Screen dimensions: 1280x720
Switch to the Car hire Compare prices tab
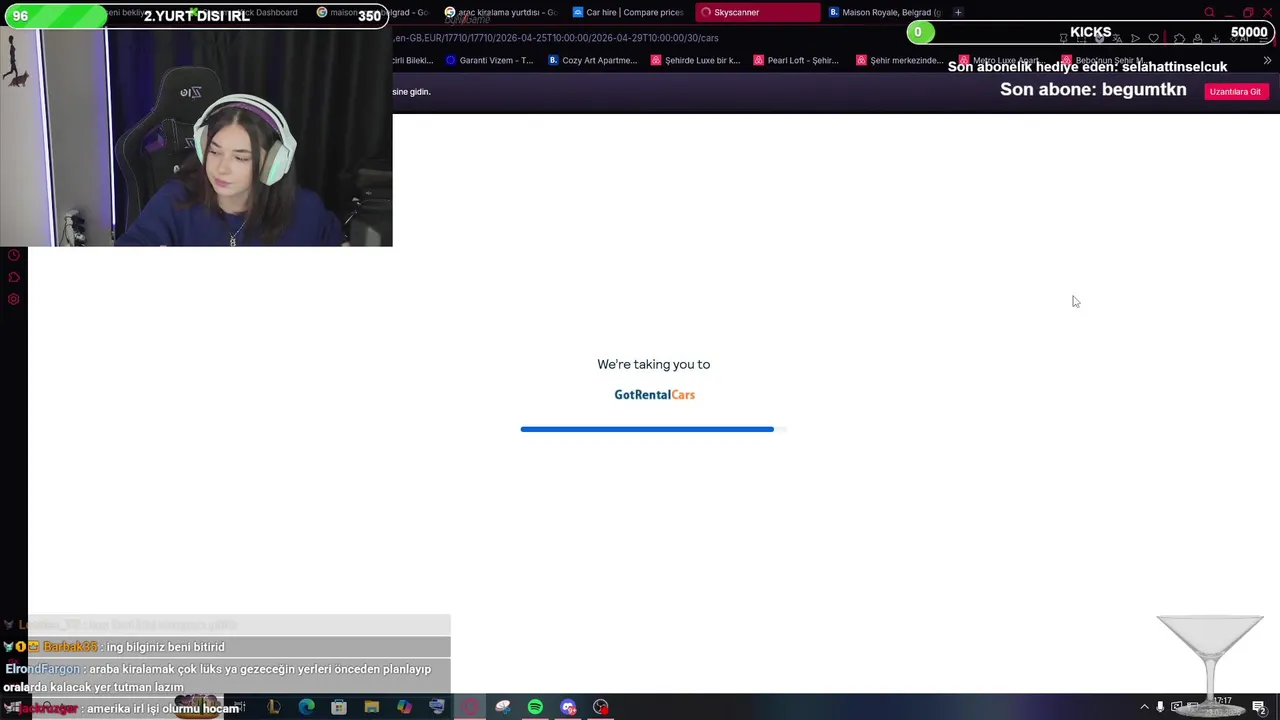630,12
